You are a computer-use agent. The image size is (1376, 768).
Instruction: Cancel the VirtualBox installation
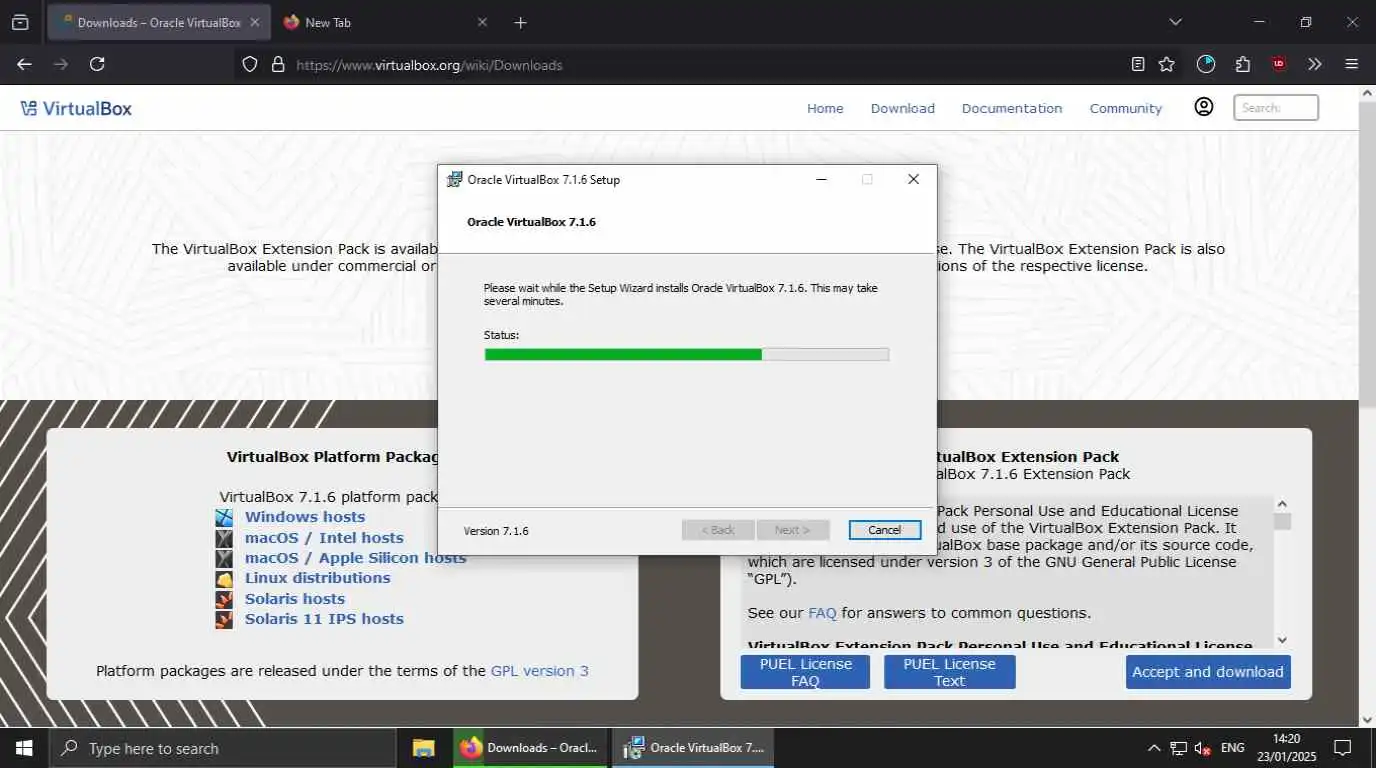[x=885, y=530]
